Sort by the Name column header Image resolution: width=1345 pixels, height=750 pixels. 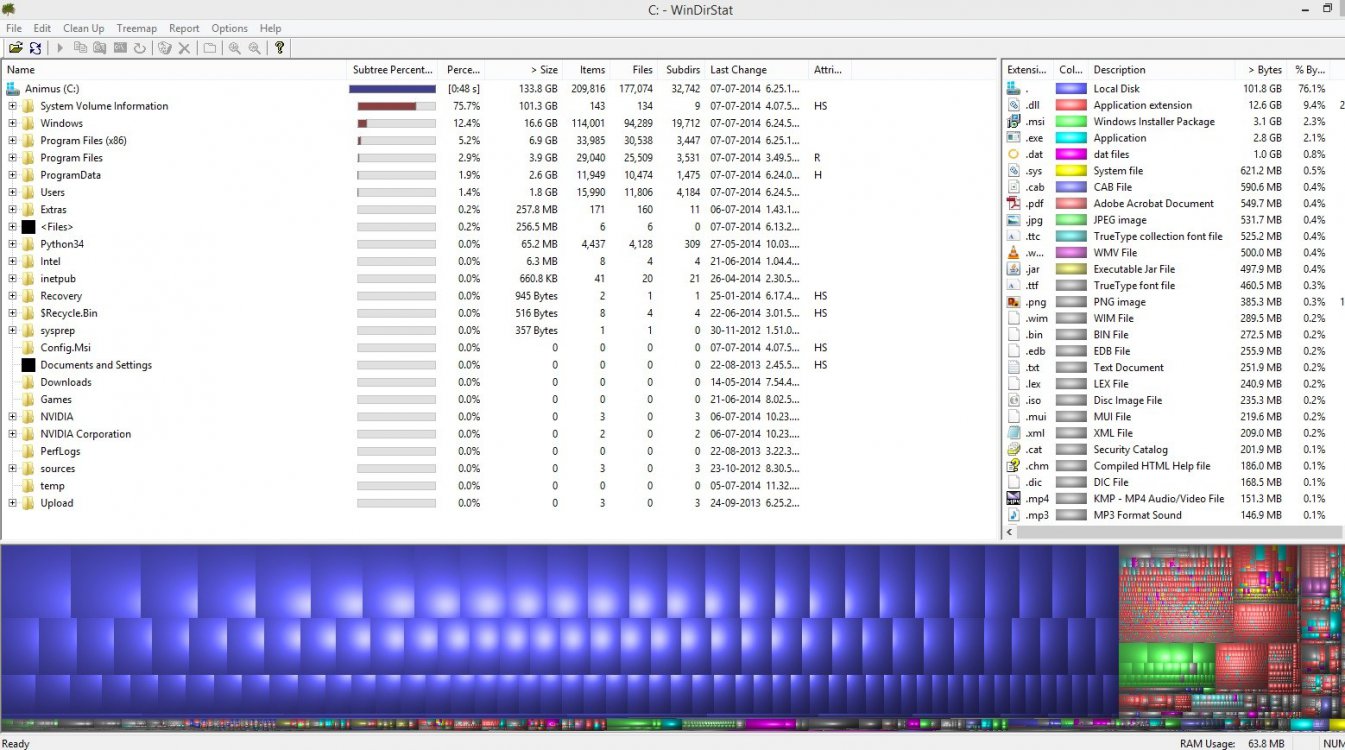coord(174,70)
